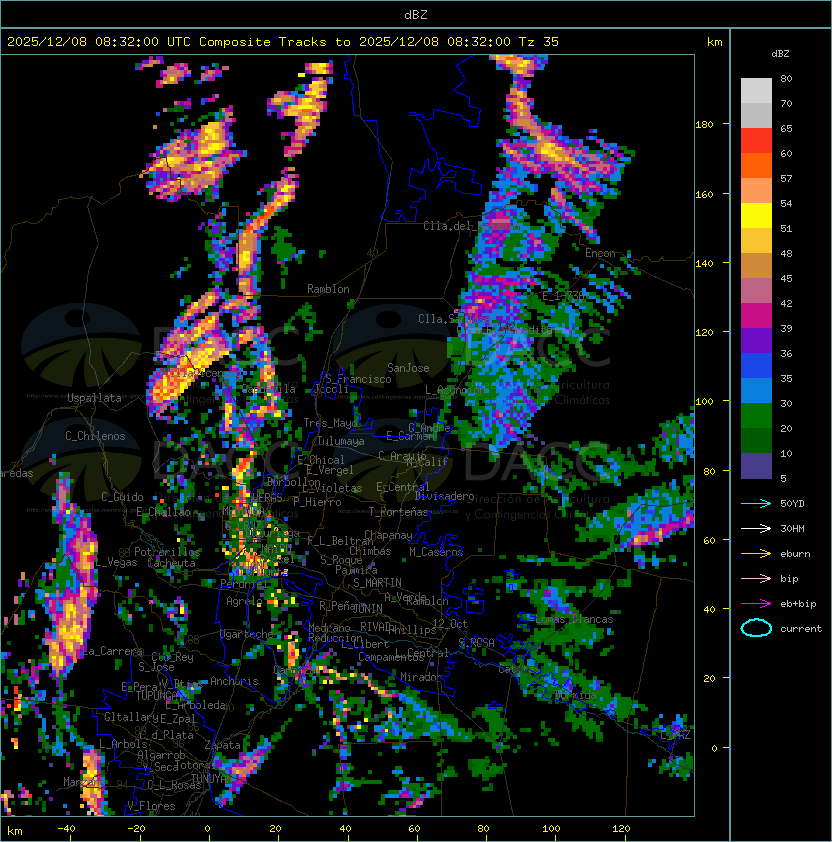Viewport: 832px width, 842px height.
Task: Click the 'C_Chilenos' map label
Action: pyautogui.click(x=95, y=436)
